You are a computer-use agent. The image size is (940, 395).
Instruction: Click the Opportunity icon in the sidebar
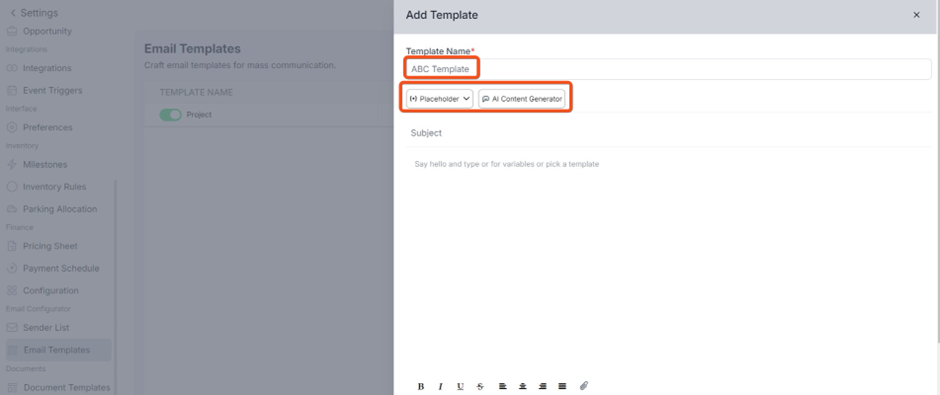[12, 31]
